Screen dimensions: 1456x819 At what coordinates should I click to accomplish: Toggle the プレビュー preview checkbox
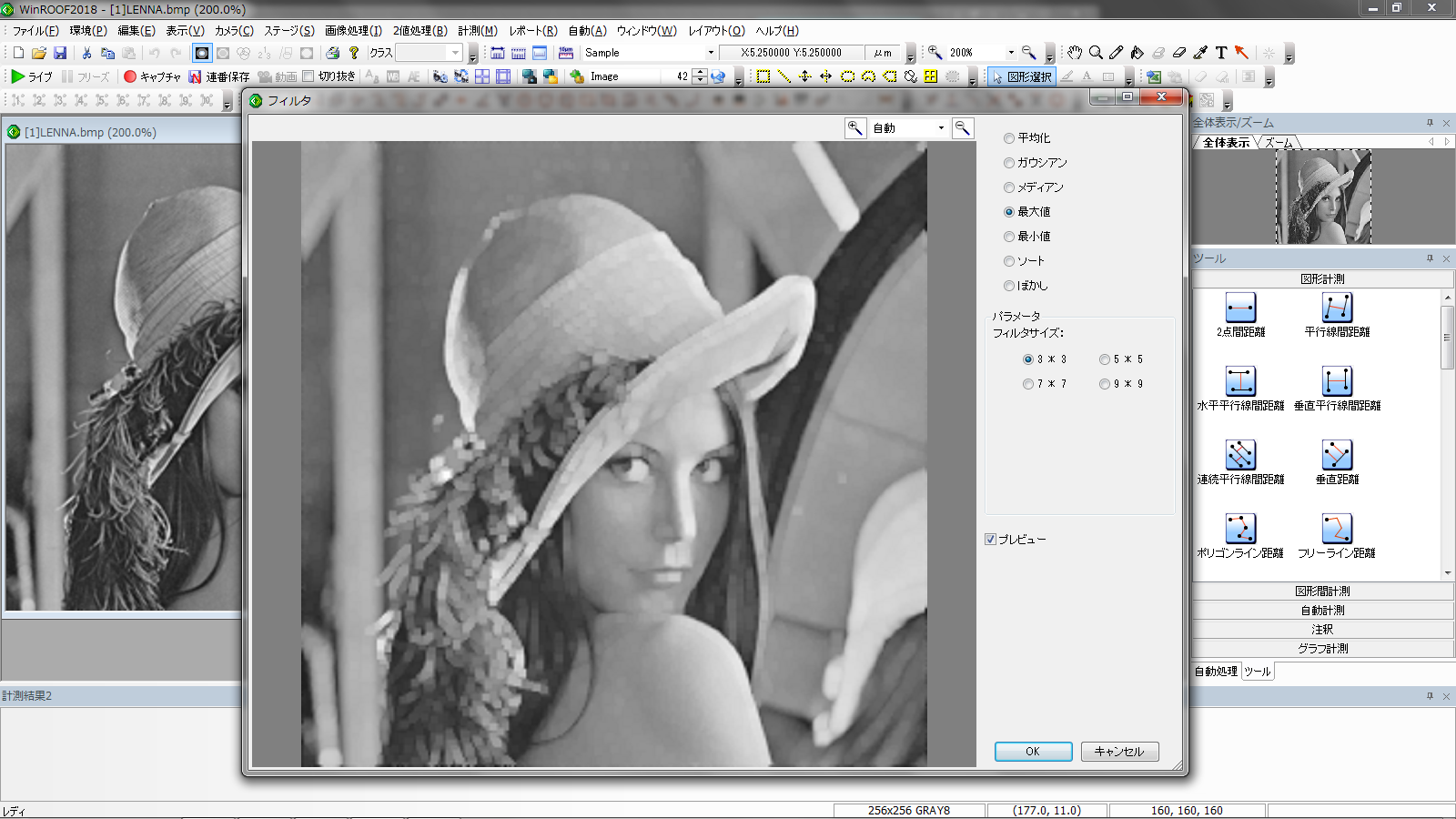coord(1016,540)
